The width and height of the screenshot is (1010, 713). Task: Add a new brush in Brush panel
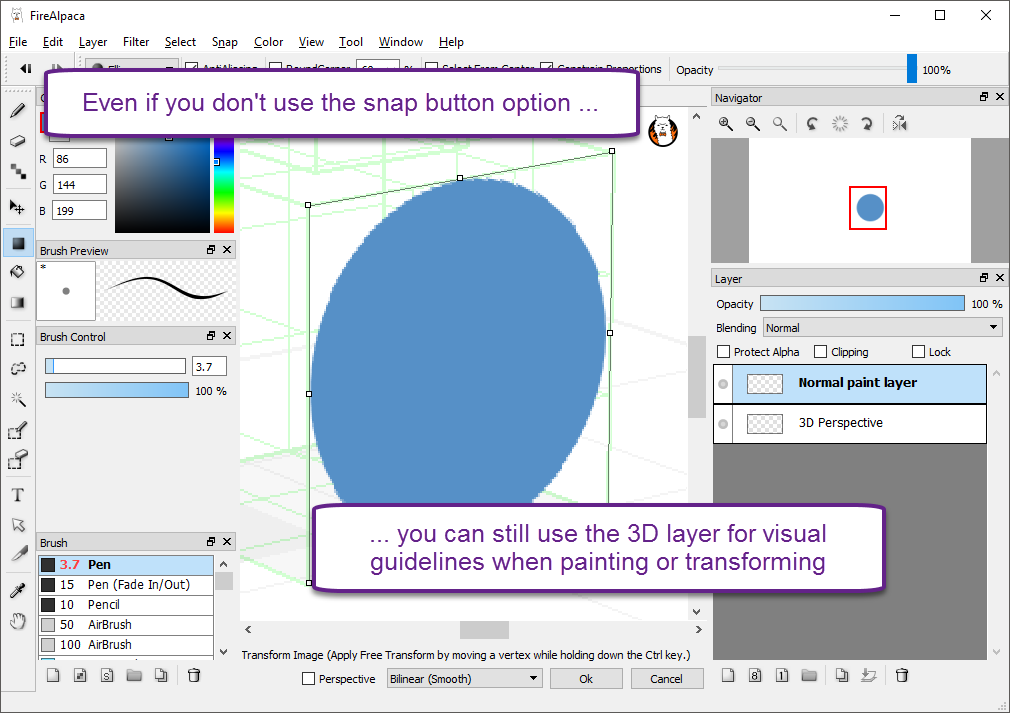tap(53, 675)
